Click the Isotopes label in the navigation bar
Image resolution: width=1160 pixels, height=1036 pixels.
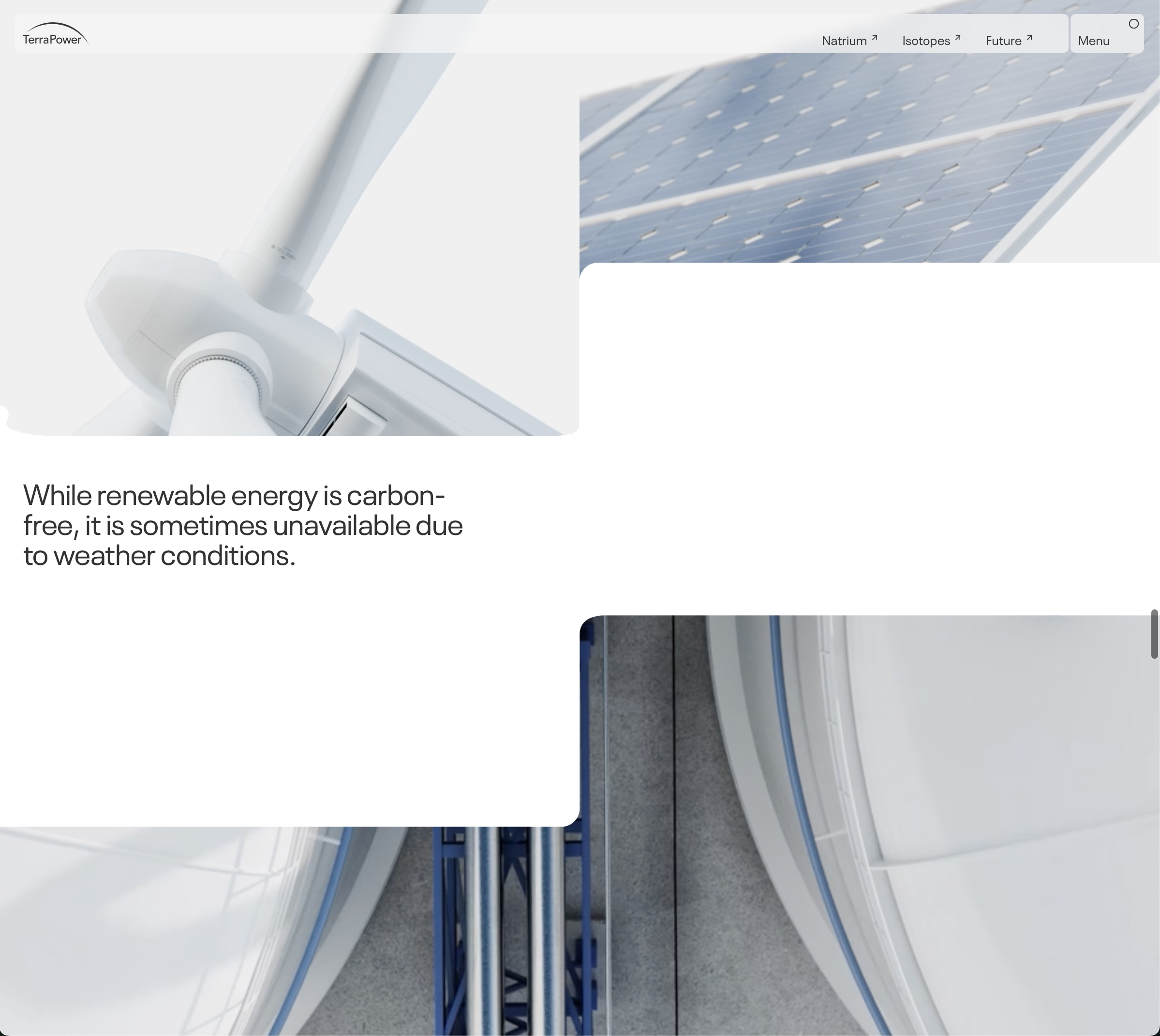[926, 40]
